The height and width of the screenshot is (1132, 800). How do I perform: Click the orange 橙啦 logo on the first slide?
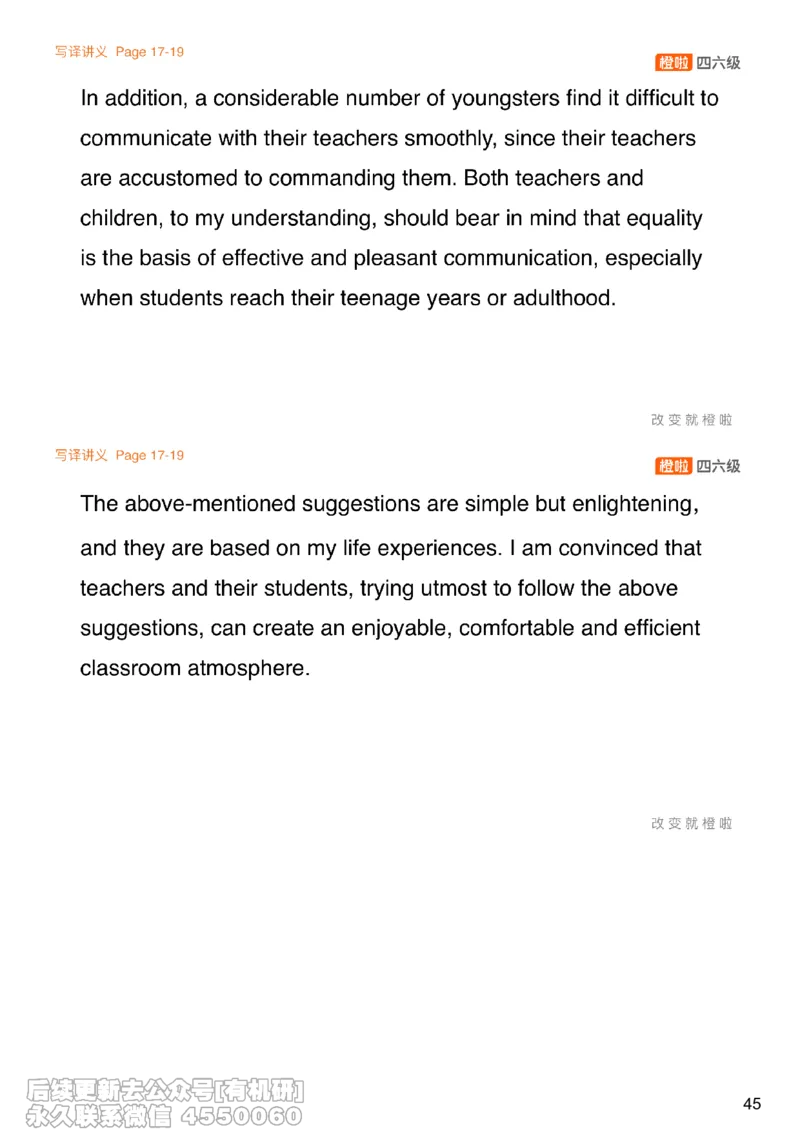tap(674, 63)
